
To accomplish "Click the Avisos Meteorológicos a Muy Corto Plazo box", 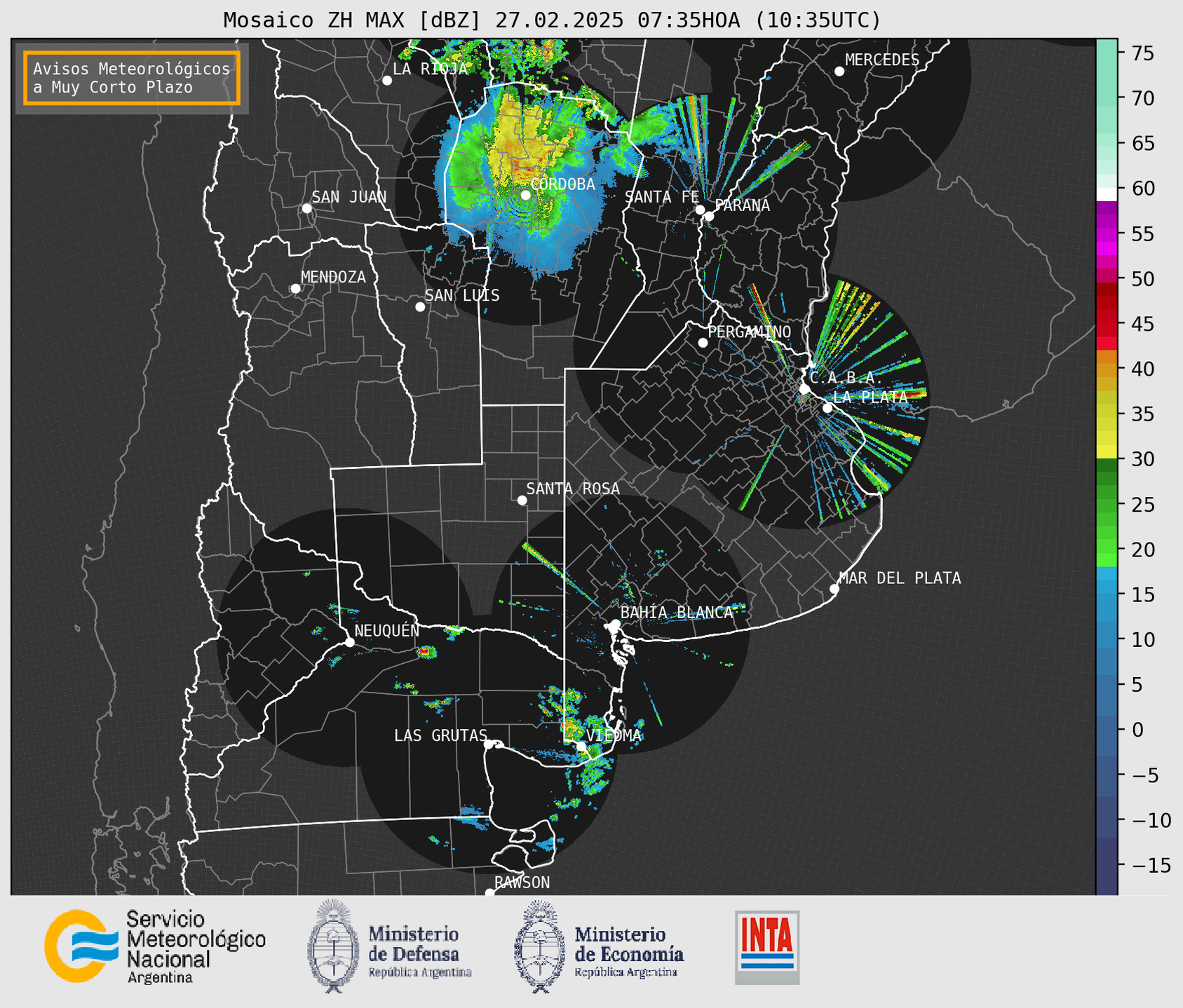I will [132, 78].
